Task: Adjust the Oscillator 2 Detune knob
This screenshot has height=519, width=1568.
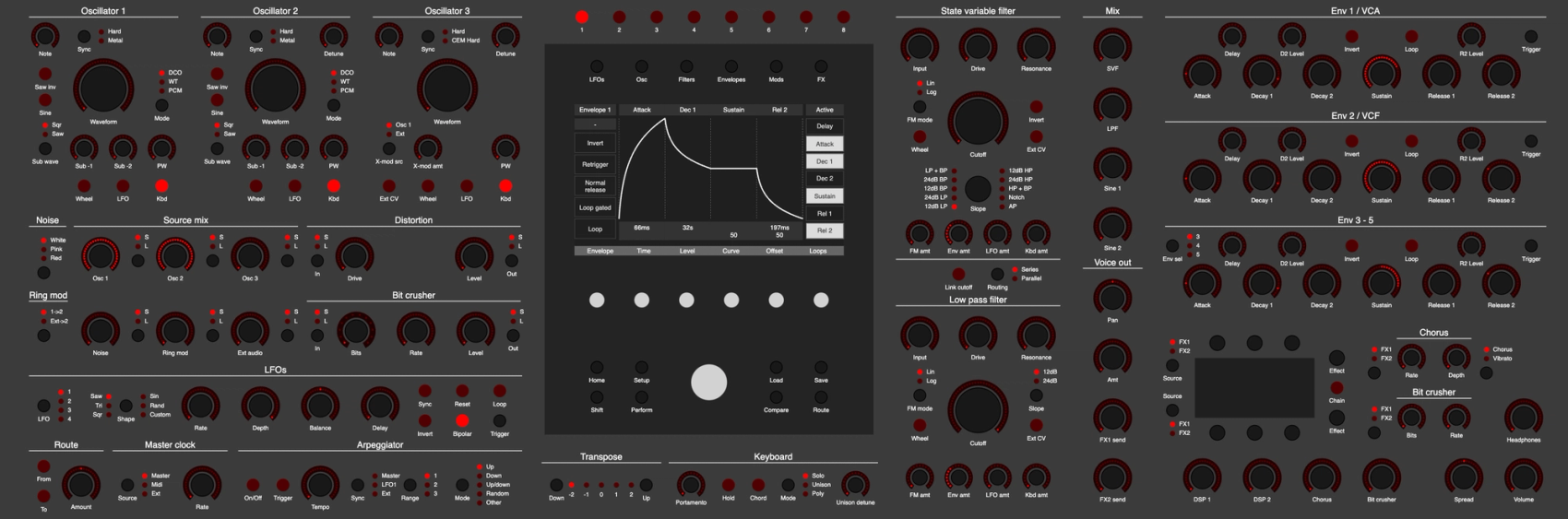Action: pyautogui.click(x=334, y=36)
